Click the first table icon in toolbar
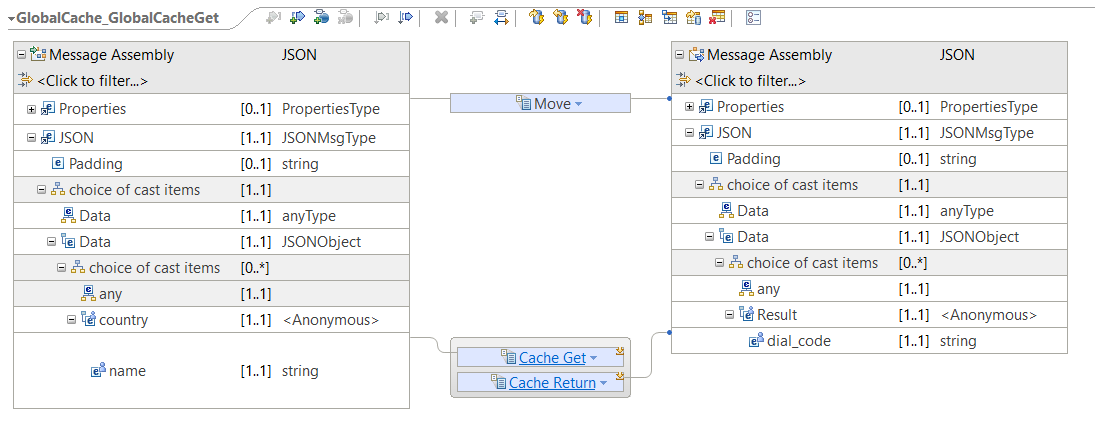Viewport: 1095px width, 436px height. coord(621,17)
